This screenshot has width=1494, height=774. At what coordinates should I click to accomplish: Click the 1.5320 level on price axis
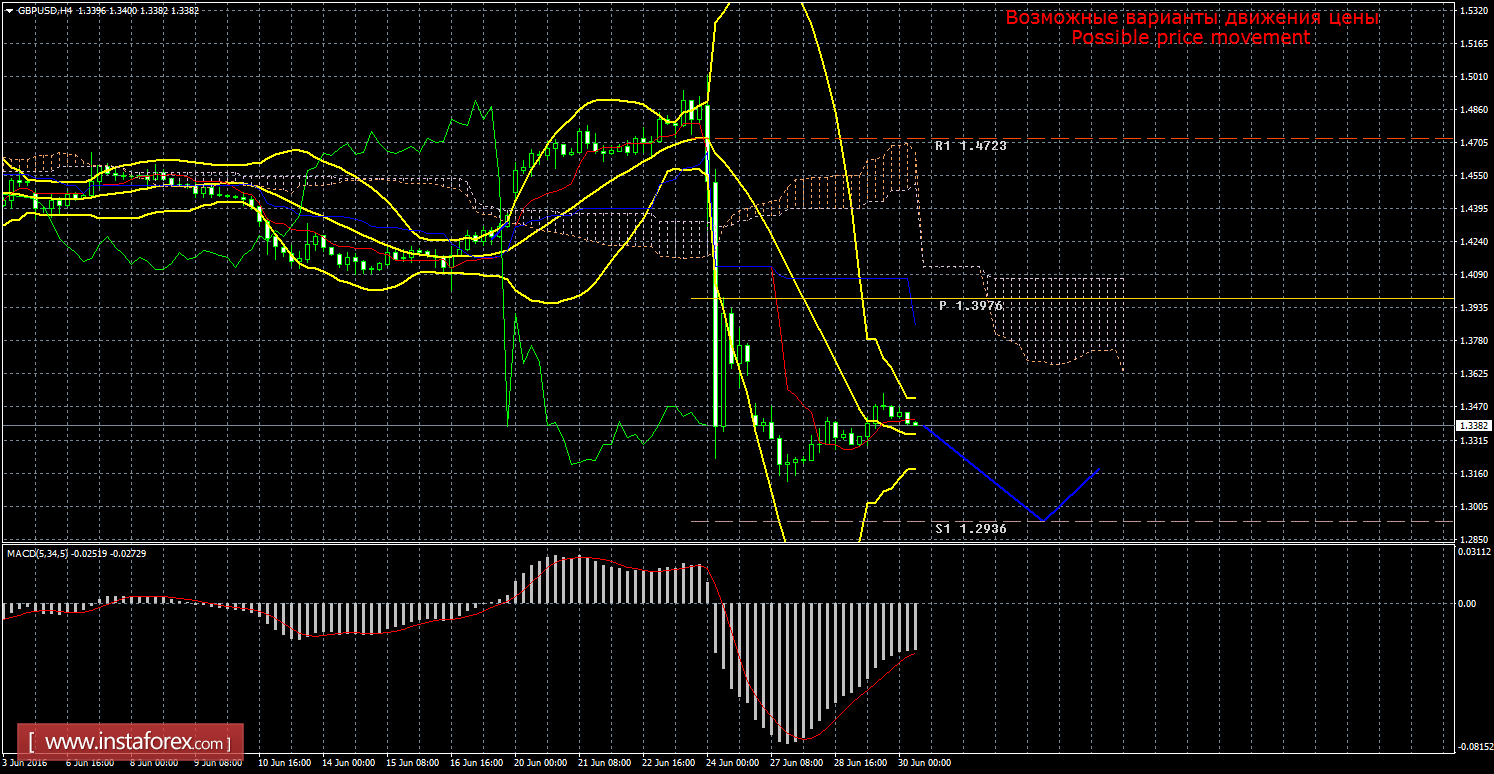1473,10
